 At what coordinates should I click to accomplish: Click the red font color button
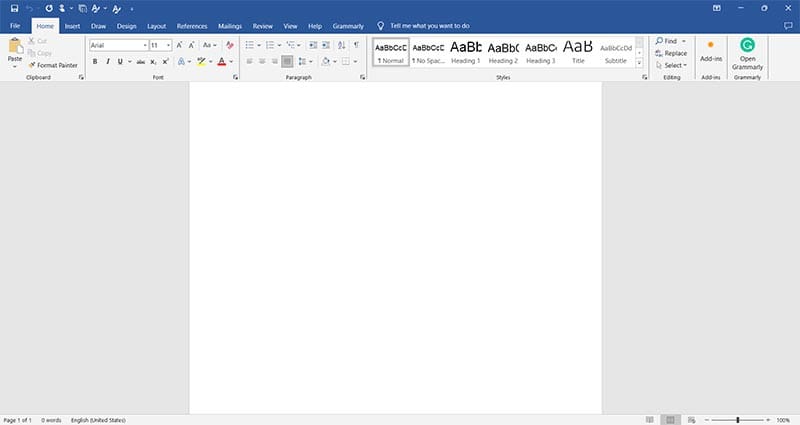tap(221, 62)
